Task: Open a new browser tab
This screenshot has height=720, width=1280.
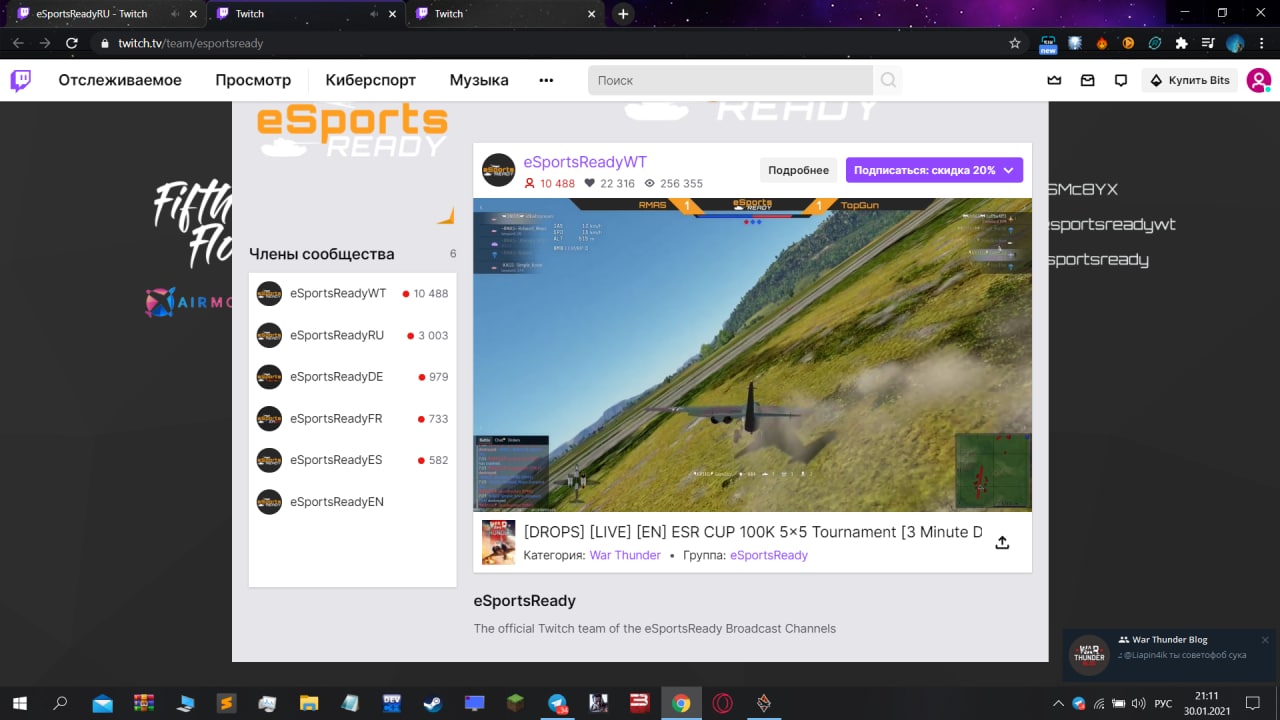Action: (x=623, y=14)
